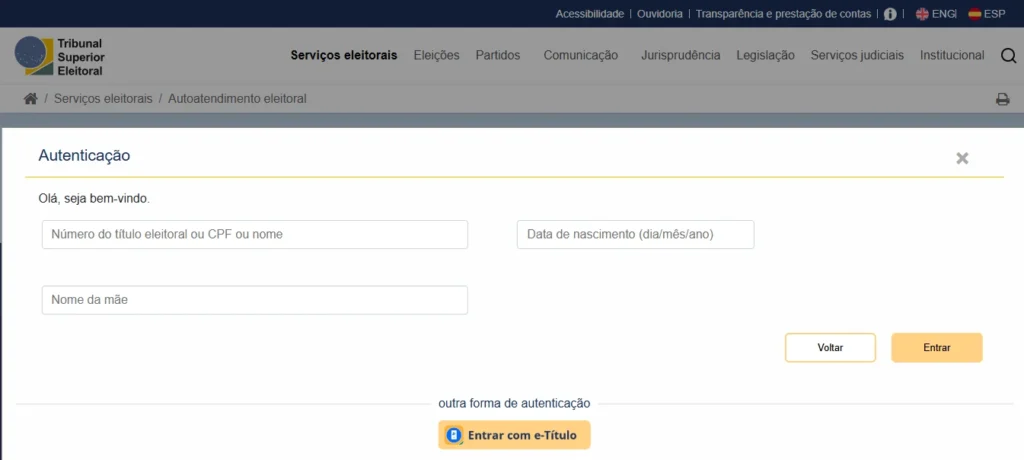Open Ouvidoria link
Viewport: 1024px width, 460px height.
660,14
